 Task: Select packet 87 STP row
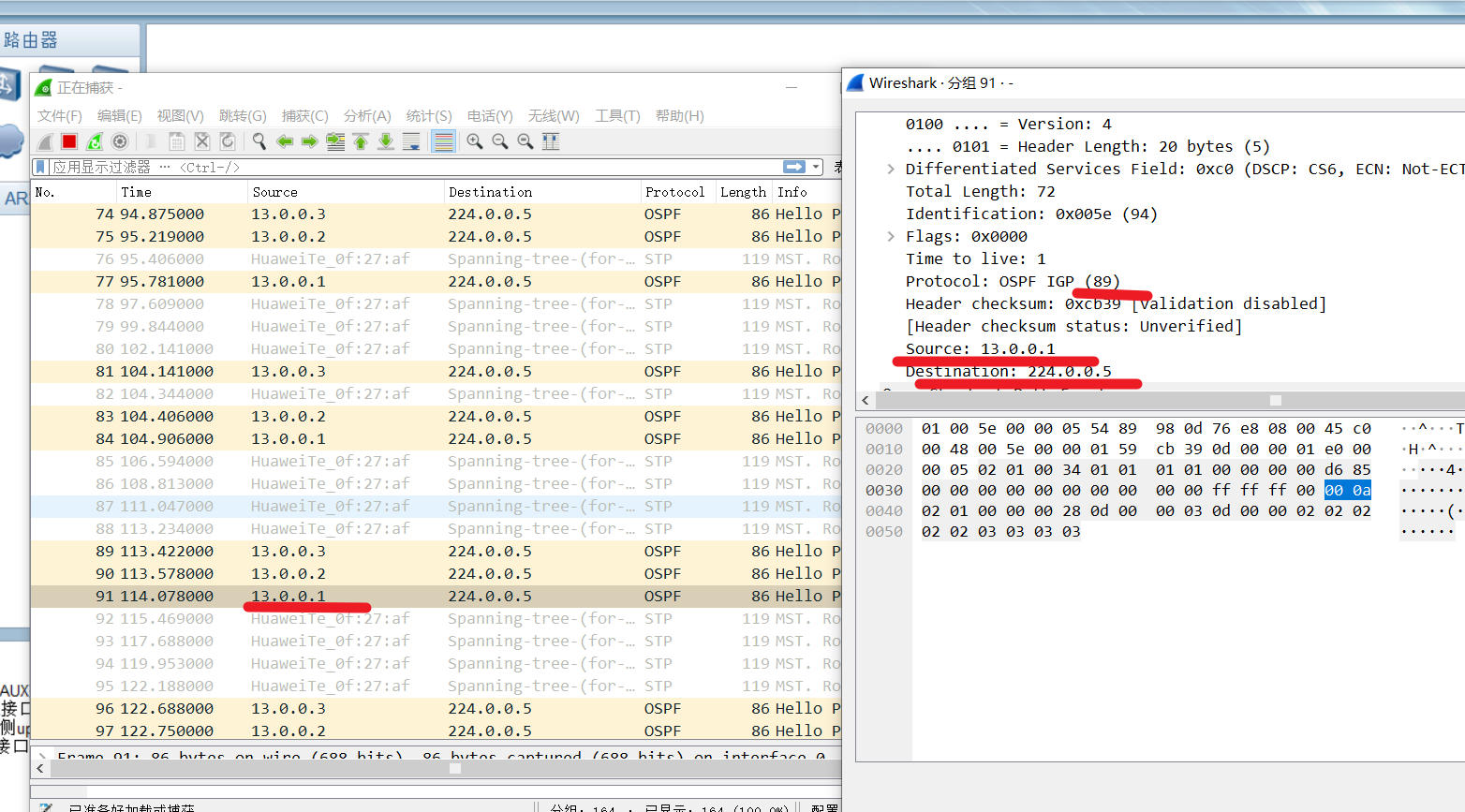(436, 507)
